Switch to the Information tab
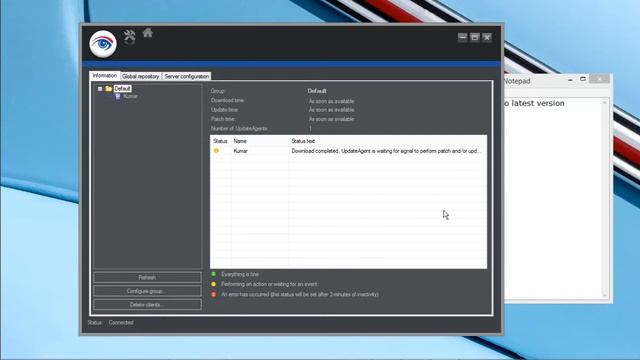Screen dimensions: 640x360 coord(104,76)
